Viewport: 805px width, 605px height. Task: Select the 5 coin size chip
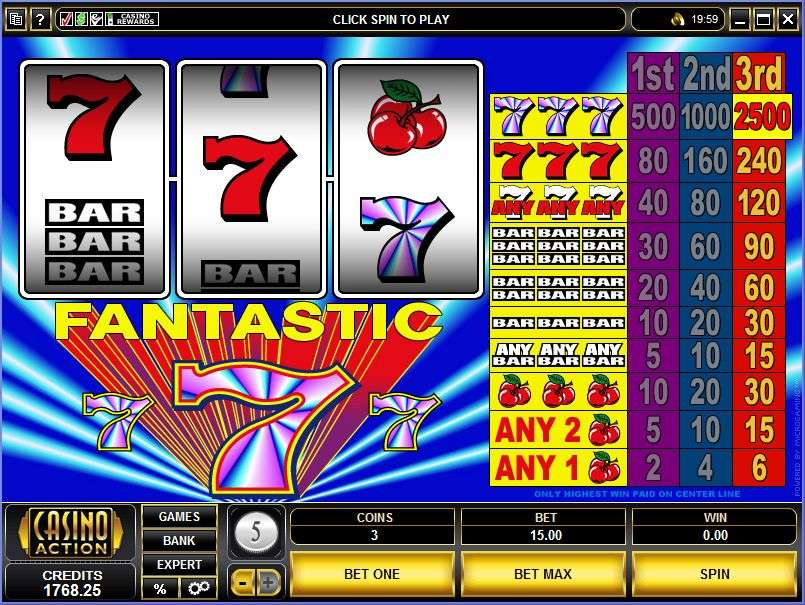point(256,532)
